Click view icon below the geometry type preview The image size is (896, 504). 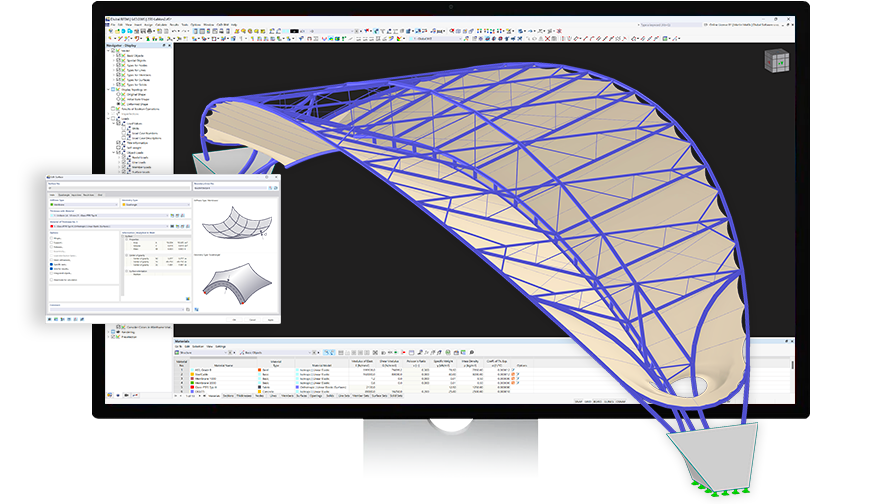tap(197, 310)
